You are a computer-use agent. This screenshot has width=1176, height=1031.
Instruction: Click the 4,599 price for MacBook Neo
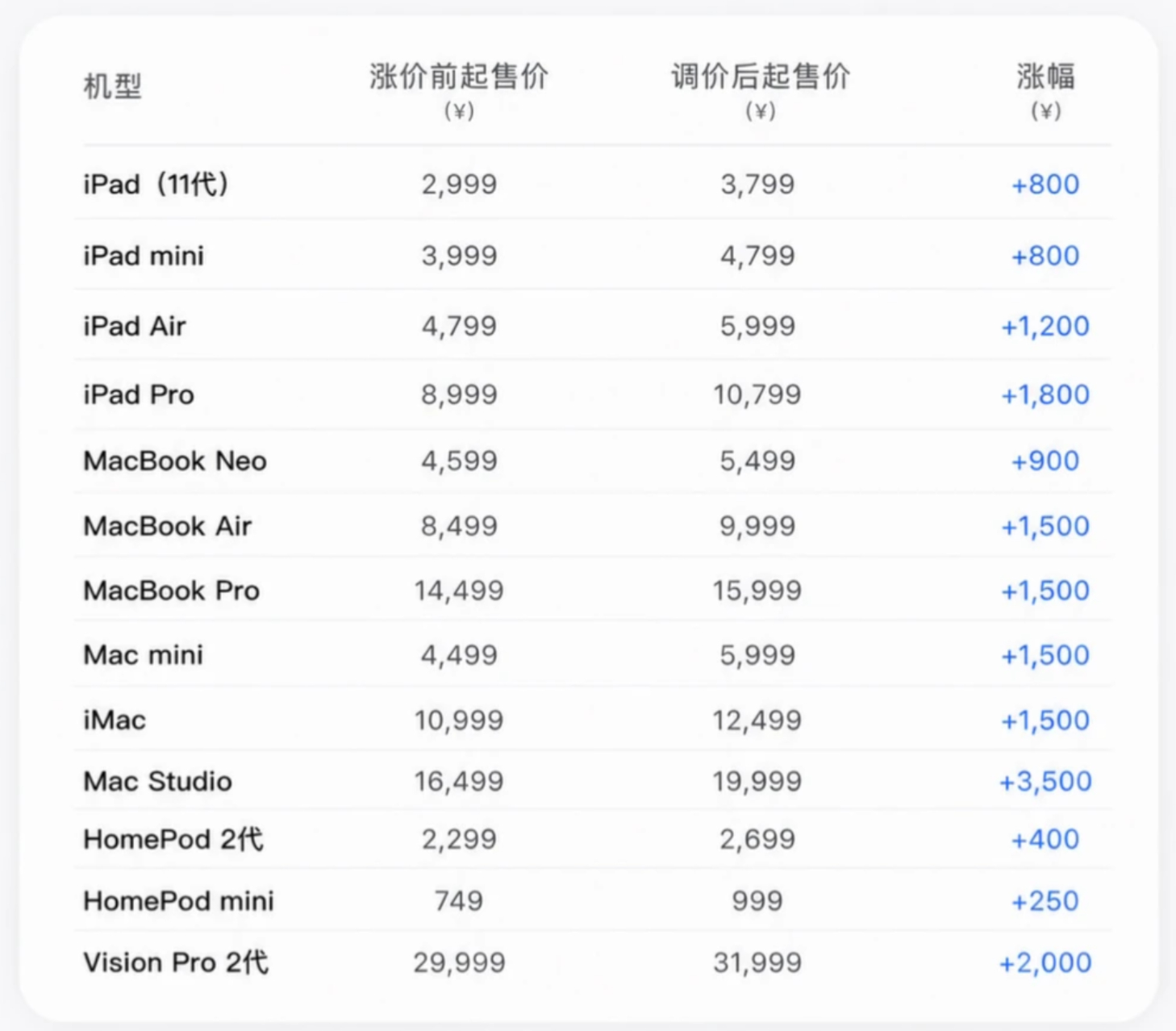point(459,461)
